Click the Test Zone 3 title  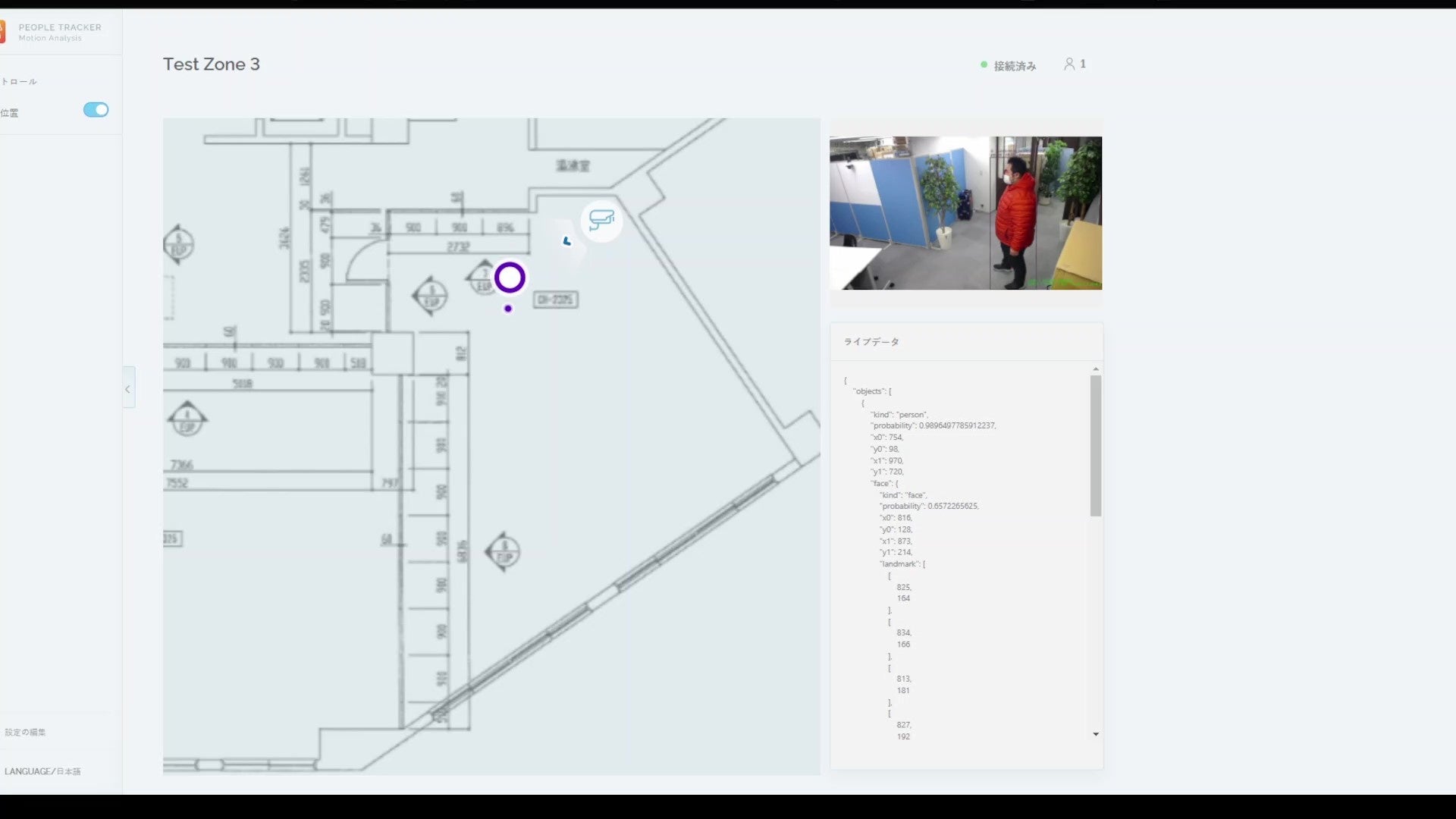[212, 64]
